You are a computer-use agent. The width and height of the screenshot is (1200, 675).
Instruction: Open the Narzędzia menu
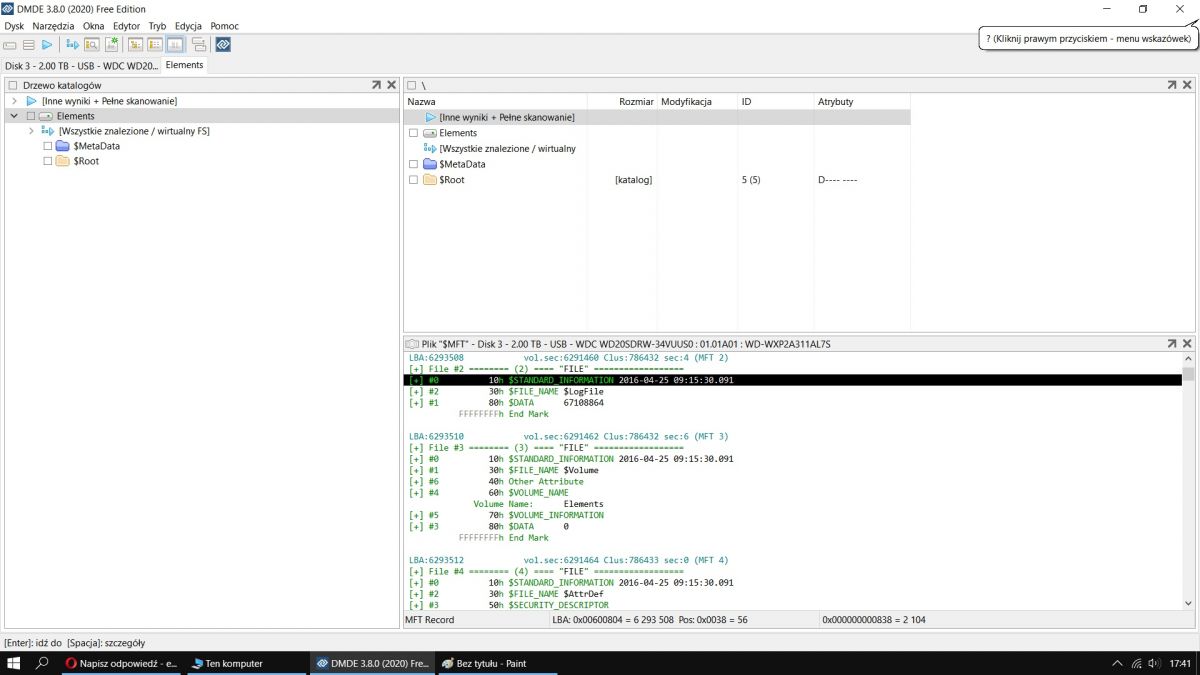pyautogui.click(x=53, y=26)
